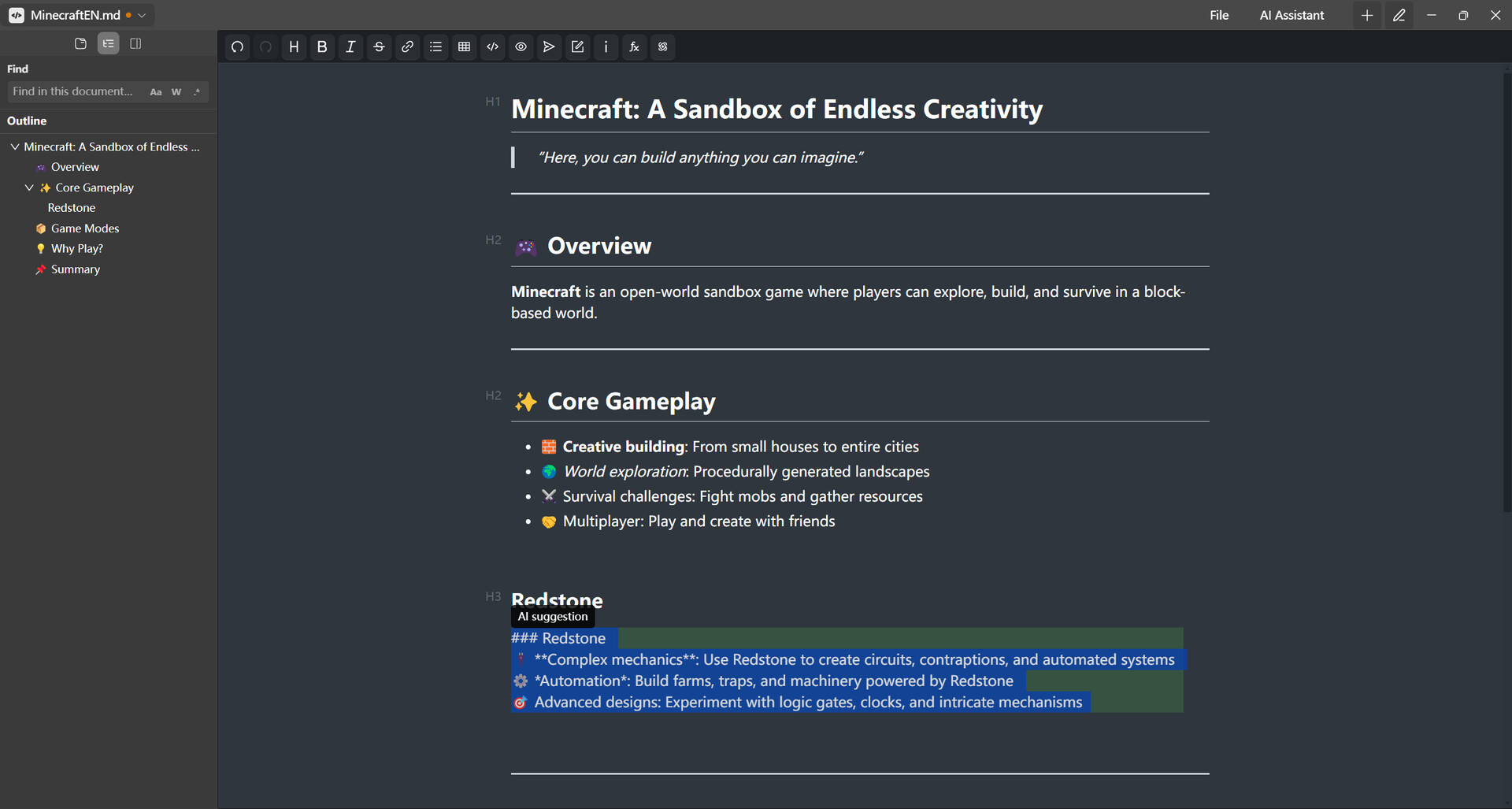Image resolution: width=1512 pixels, height=809 pixels.
Task: Click the H2 marker beside Overview
Action: (x=493, y=240)
